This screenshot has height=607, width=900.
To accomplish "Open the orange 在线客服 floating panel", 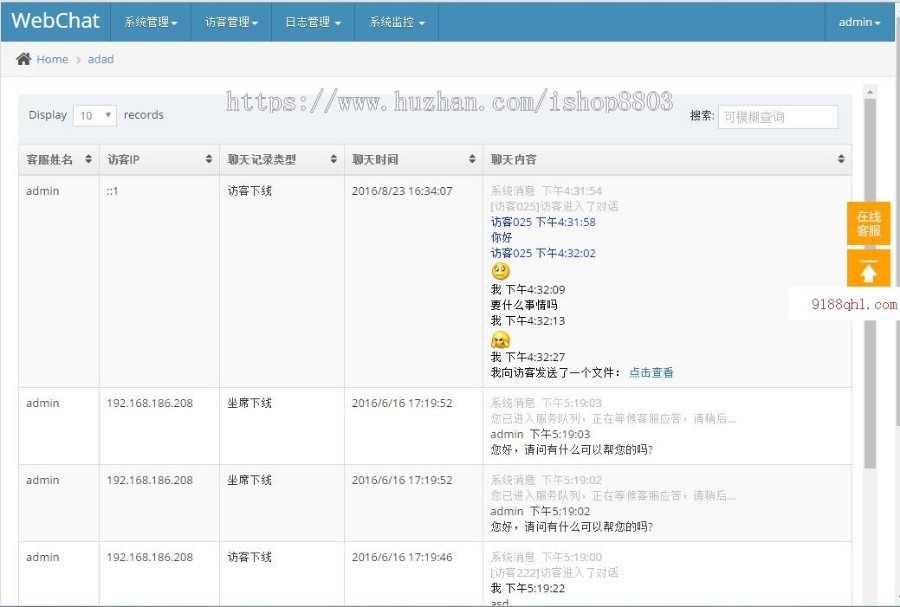I will click(x=868, y=224).
